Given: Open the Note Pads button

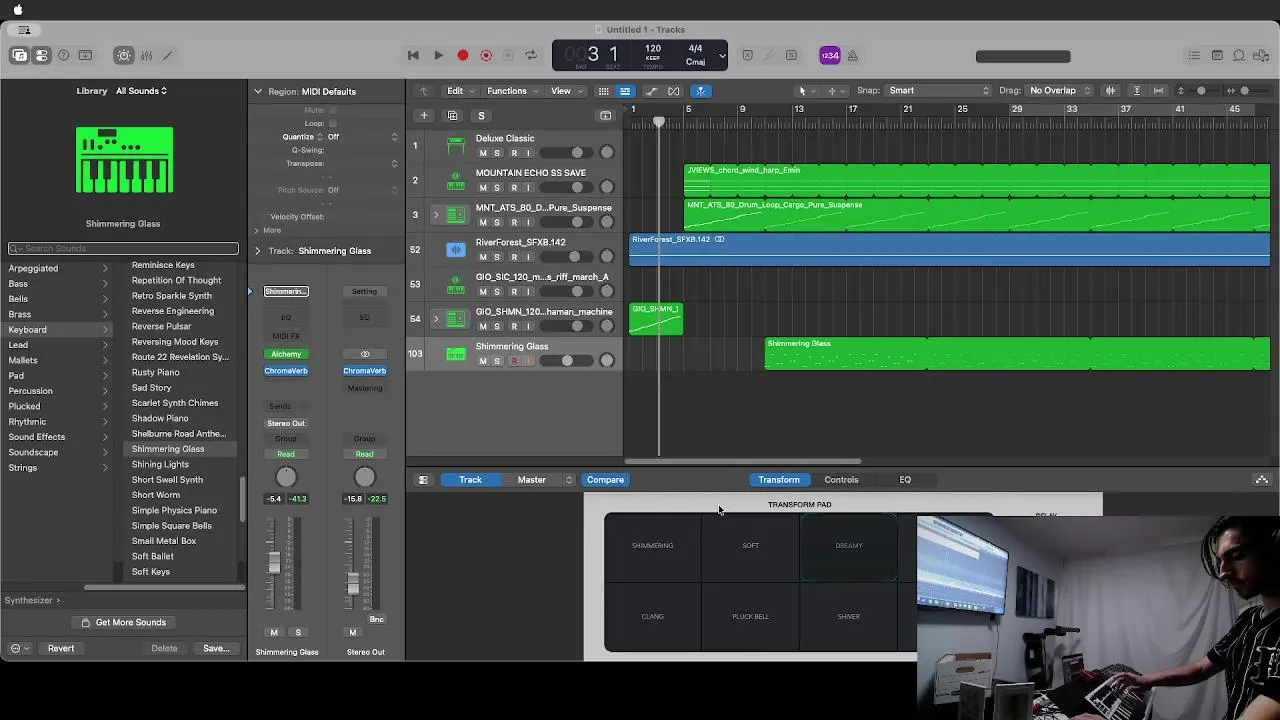Looking at the screenshot, I should [x=1217, y=56].
